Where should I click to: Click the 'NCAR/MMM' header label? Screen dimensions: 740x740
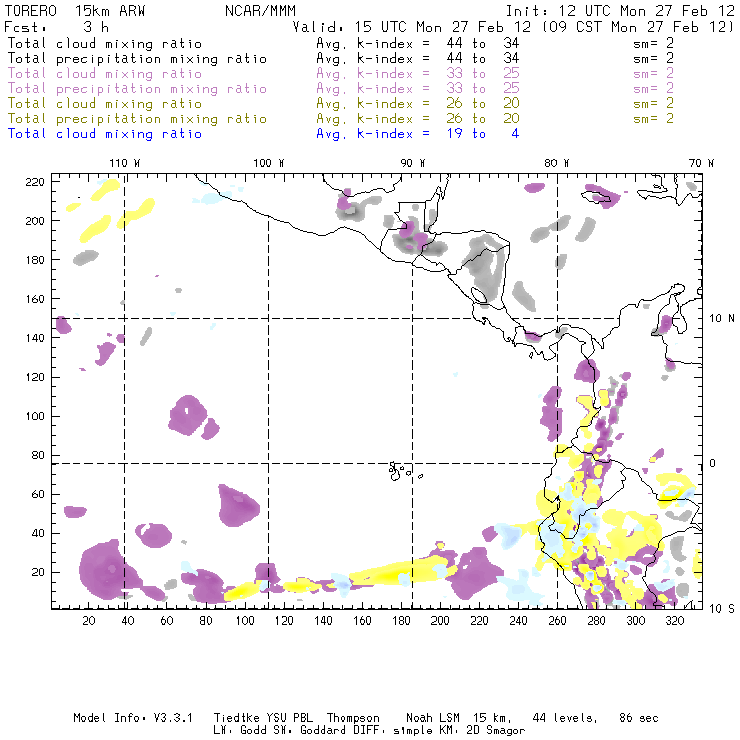260,11
